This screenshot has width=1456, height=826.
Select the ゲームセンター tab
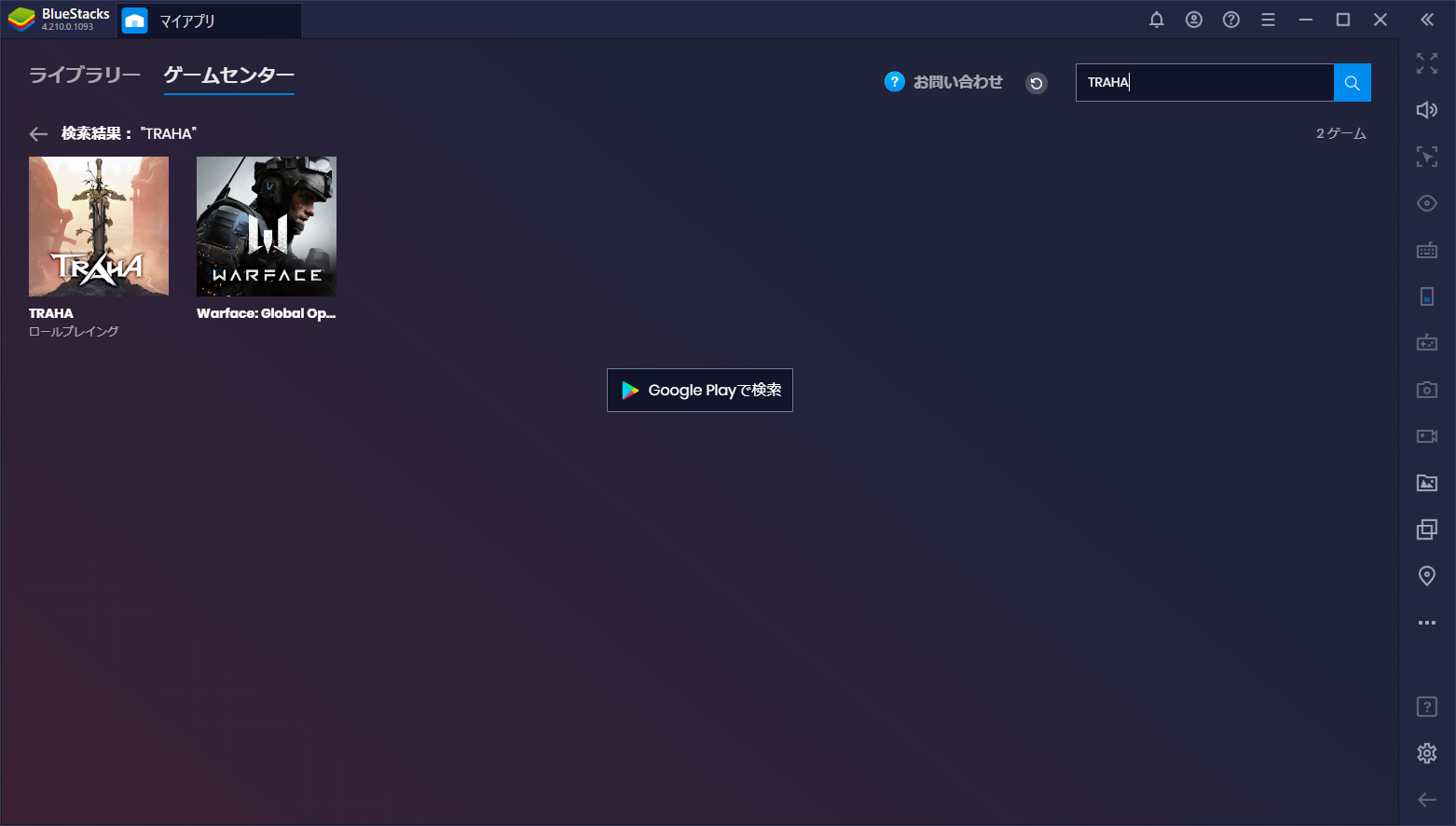[x=229, y=75]
